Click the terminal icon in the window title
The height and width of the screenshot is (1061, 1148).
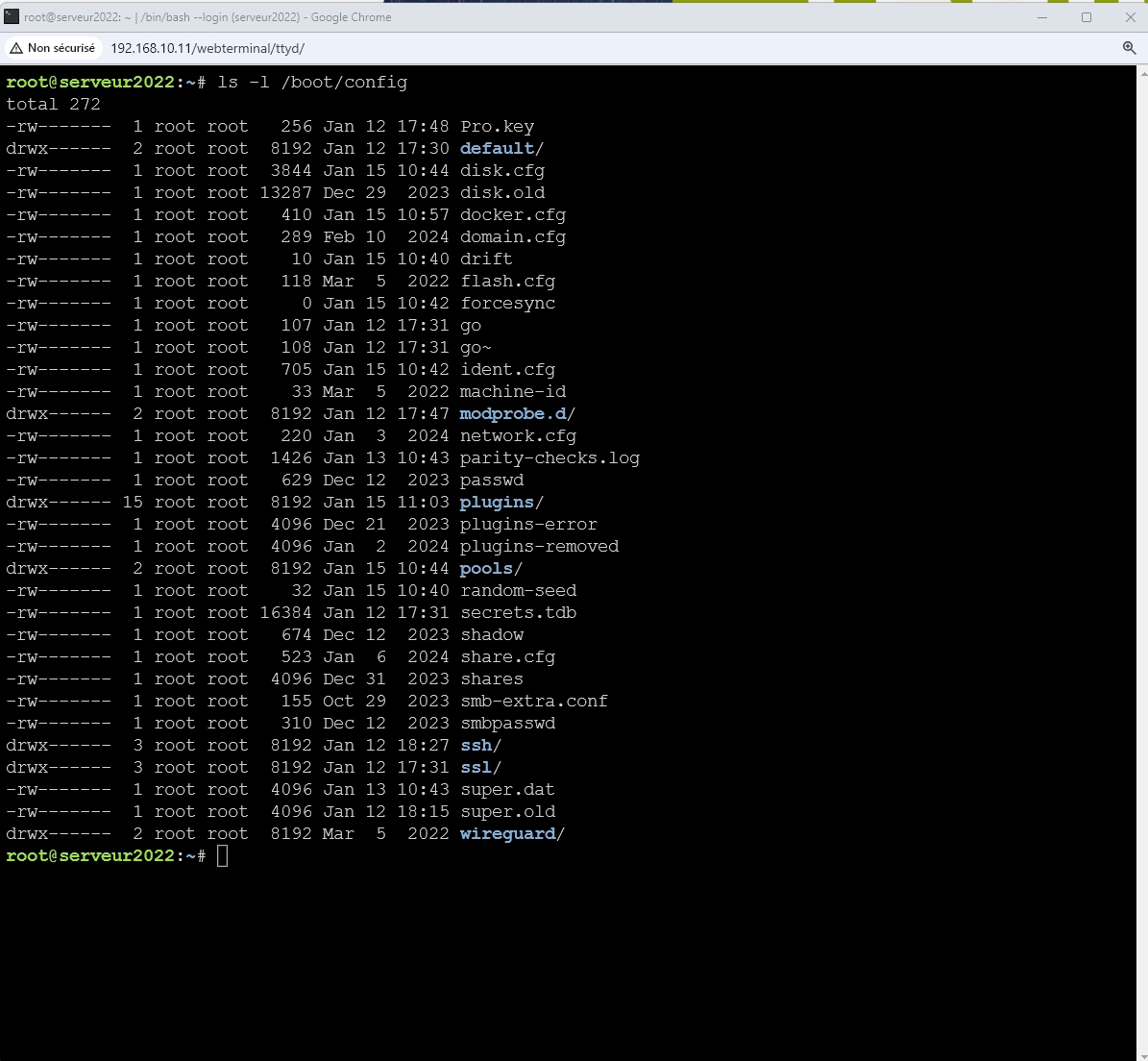pos(11,16)
